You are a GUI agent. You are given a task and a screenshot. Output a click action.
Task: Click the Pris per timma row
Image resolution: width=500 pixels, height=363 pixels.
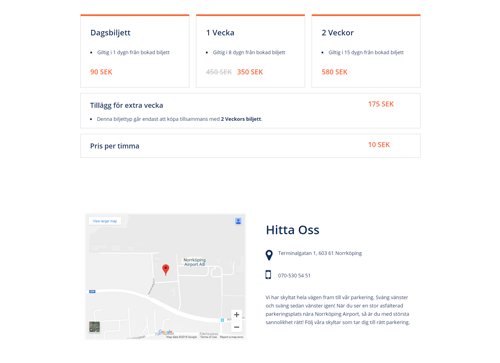pos(250,146)
